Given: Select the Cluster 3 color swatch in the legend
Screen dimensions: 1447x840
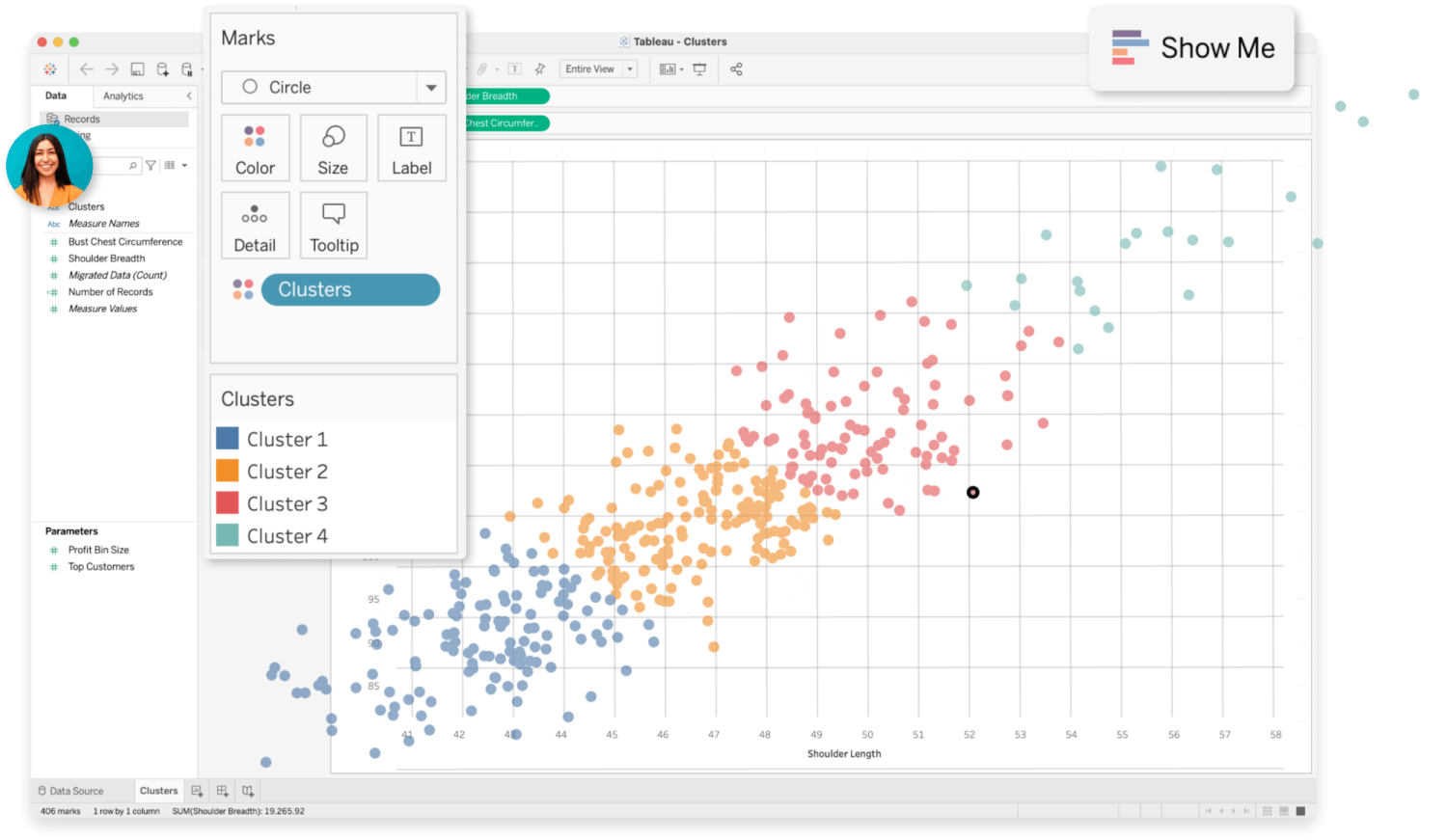Looking at the screenshot, I should (x=227, y=502).
